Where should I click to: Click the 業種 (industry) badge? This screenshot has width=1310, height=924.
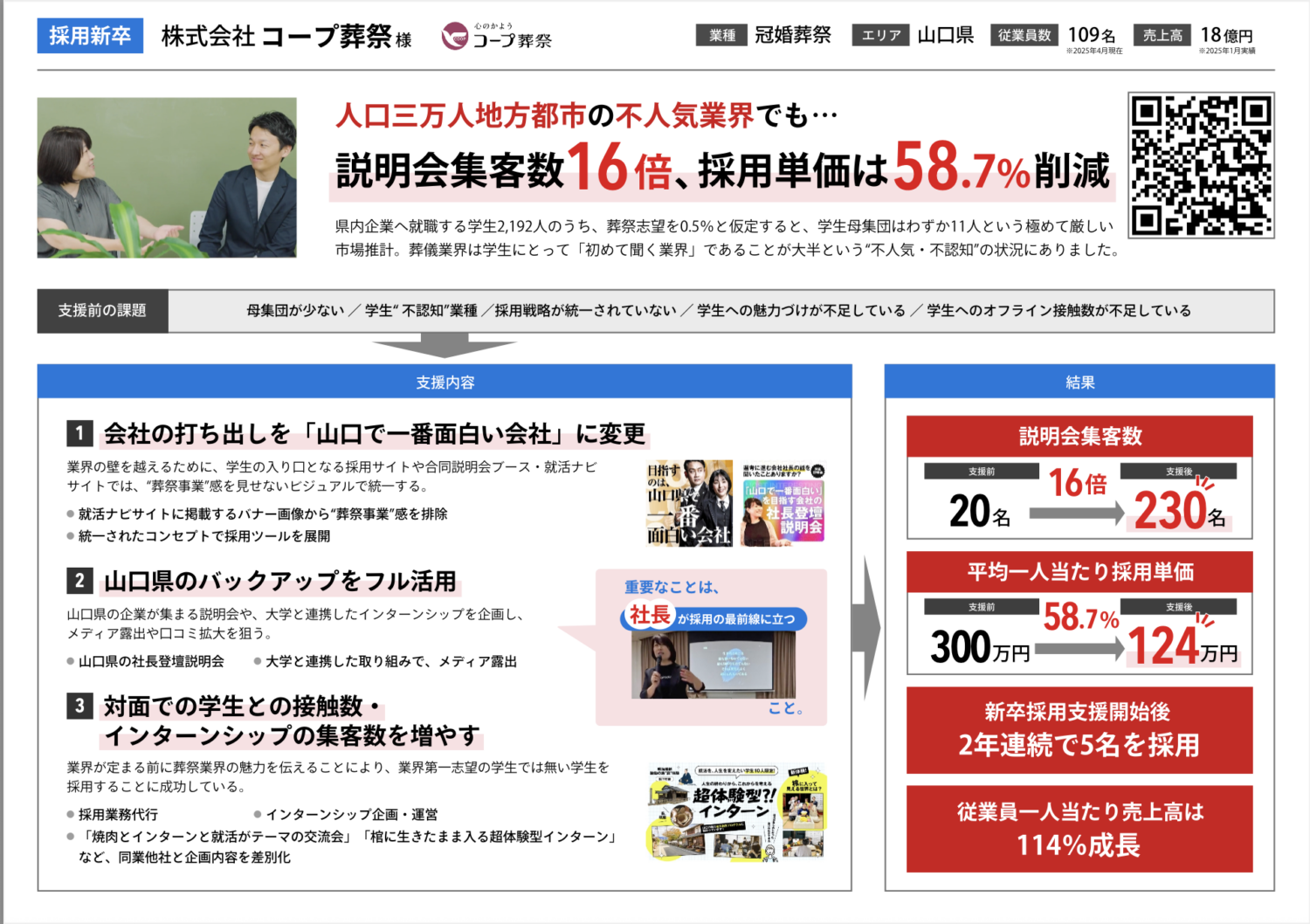click(x=720, y=36)
